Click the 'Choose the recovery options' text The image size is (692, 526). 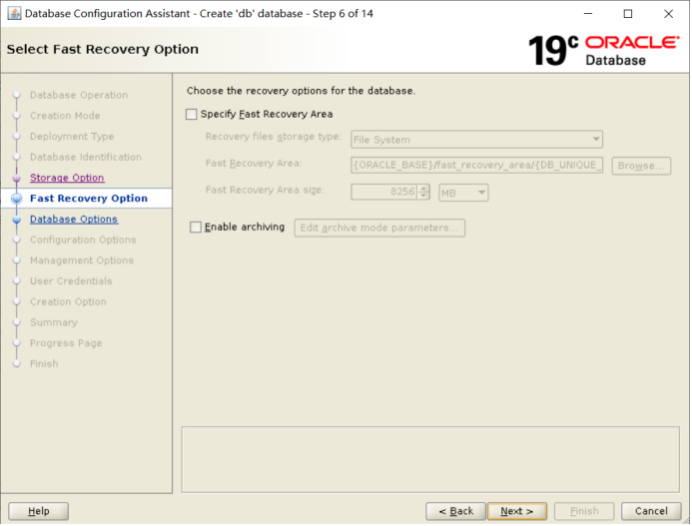[301, 91]
